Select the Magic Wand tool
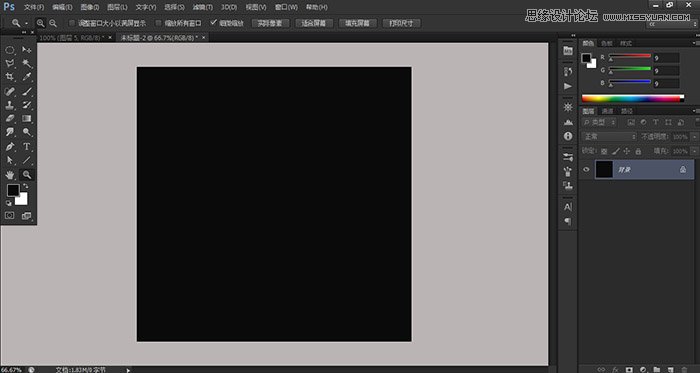This screenshot has width=700, height=373. pyautogui.click(x=27, y=63)
